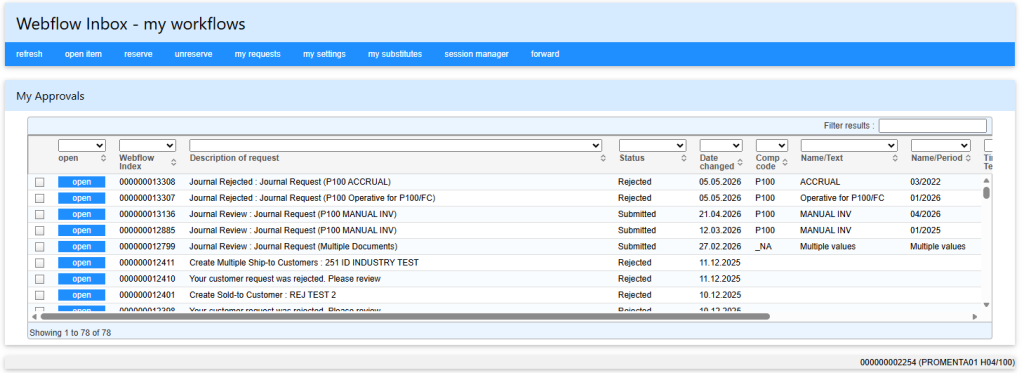Viewport: 1024px width, 373px height.
Task: Open request 000000012799 via open button
Action: pyautogui.click(x=82, y=247)
